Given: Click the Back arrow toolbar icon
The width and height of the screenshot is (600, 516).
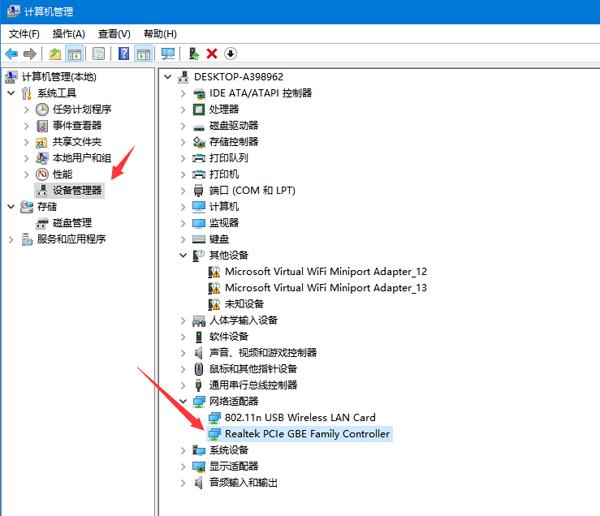Looking at the screenshot, I should 11,54.
